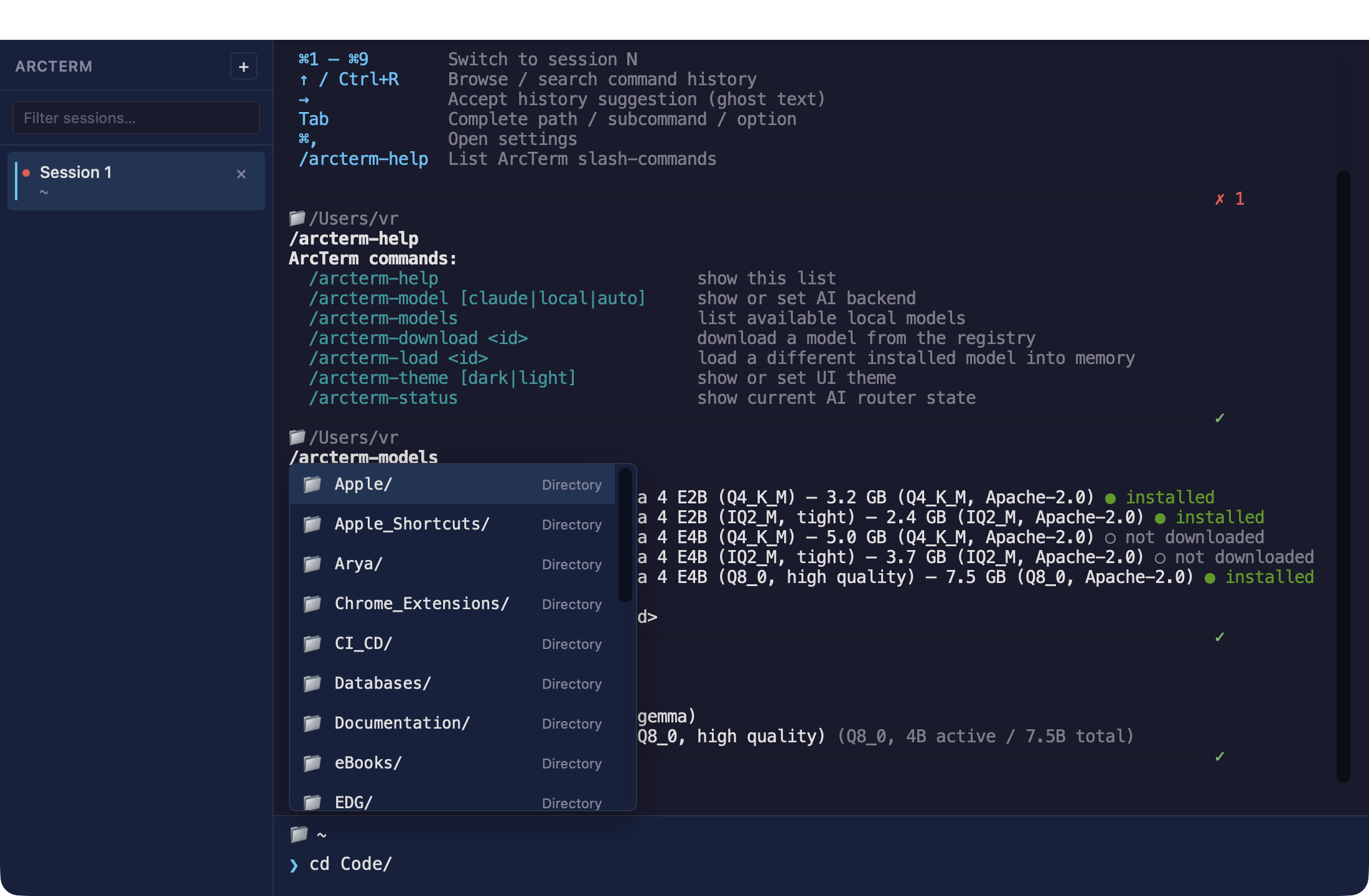Click /arcterm-model [claude|local|auto] command

click(x=477, y=299)
